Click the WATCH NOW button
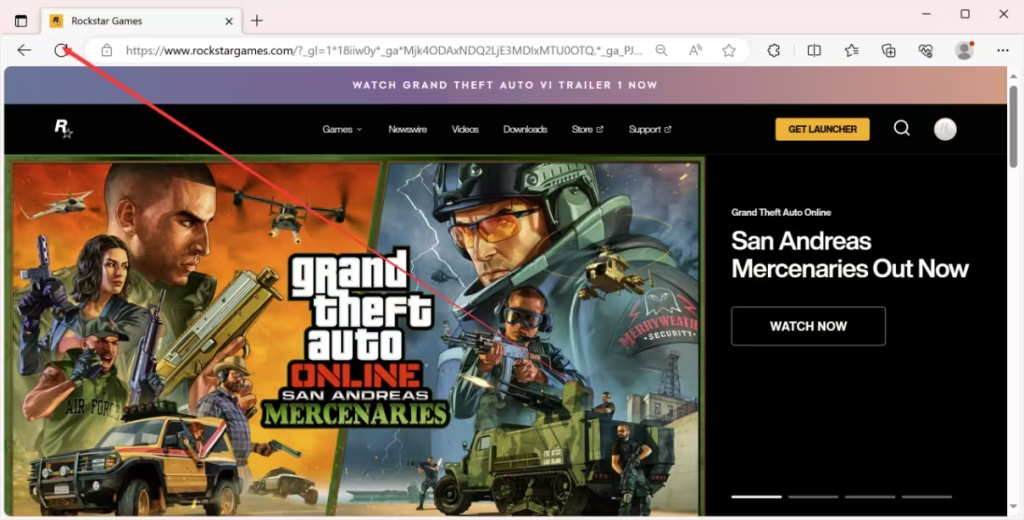This screenshot has width=1024, height=520. point(808,326)
